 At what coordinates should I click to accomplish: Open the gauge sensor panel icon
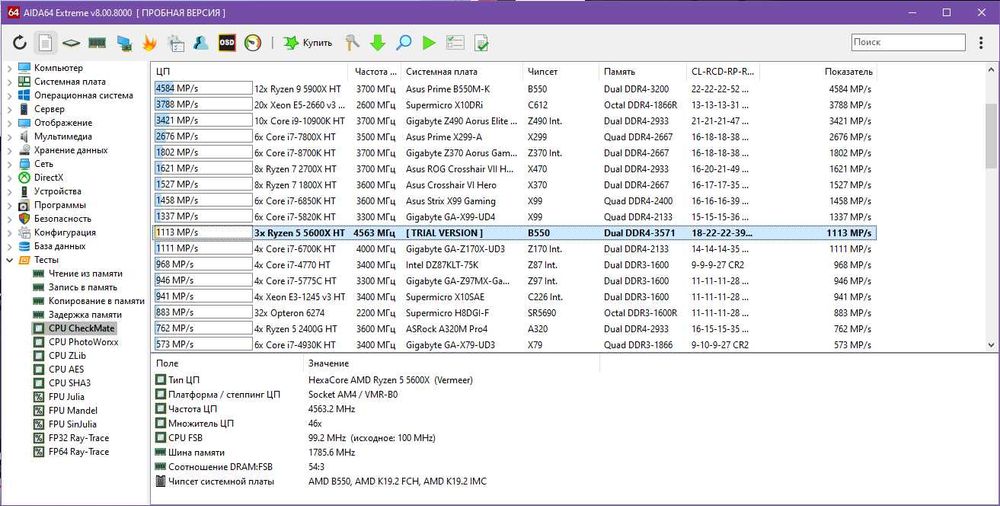click(x=253, y=43)
